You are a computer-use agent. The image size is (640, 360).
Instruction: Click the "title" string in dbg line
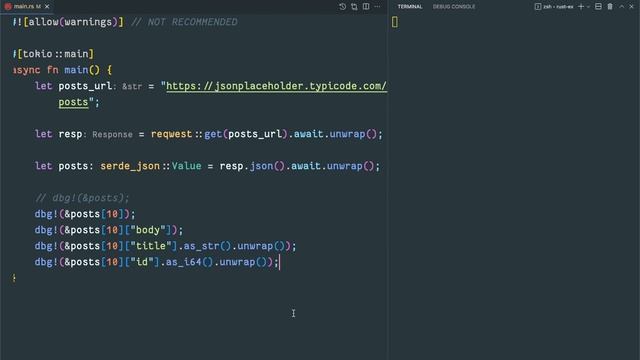151,246
